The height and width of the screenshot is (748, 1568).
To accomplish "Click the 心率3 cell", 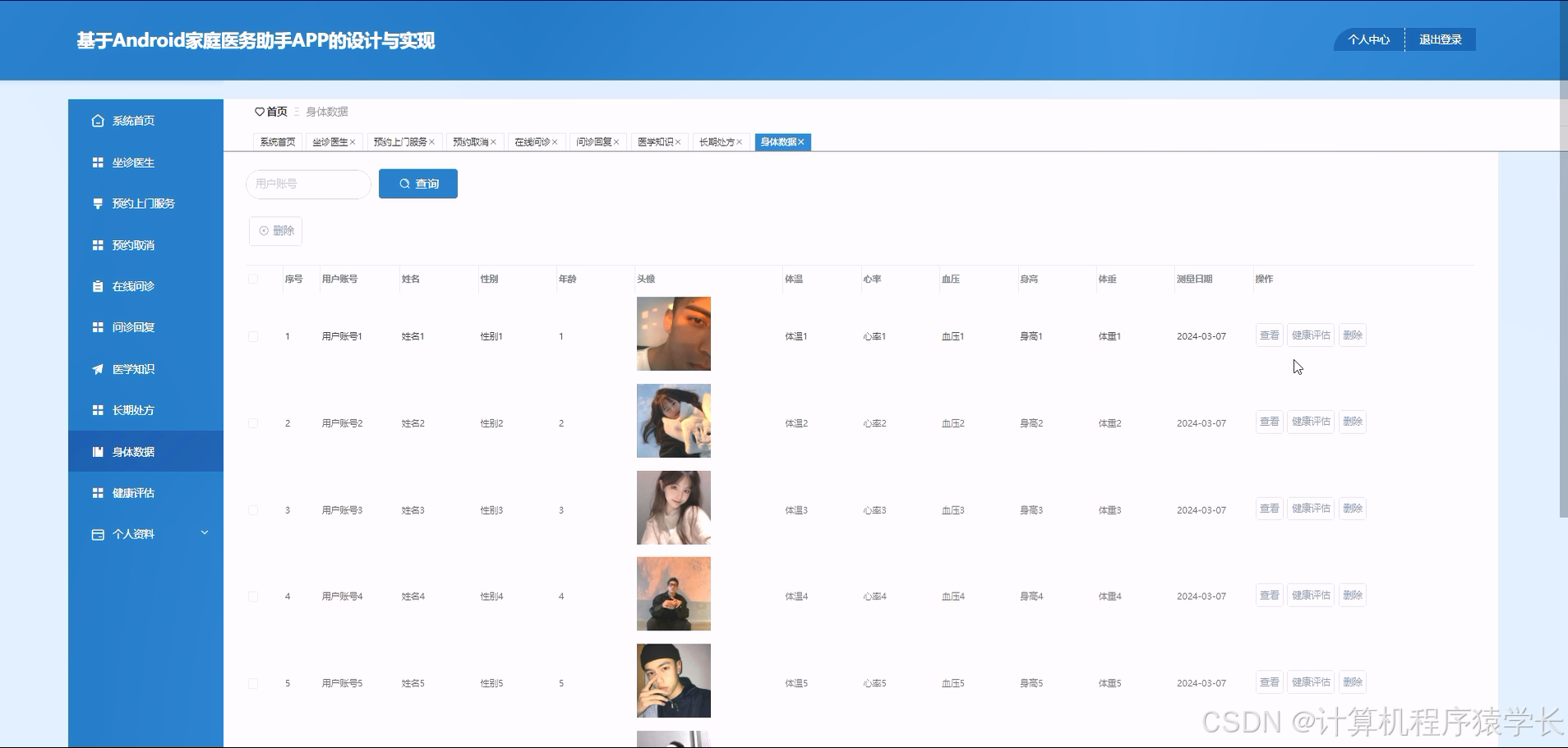I will point(874,510).
